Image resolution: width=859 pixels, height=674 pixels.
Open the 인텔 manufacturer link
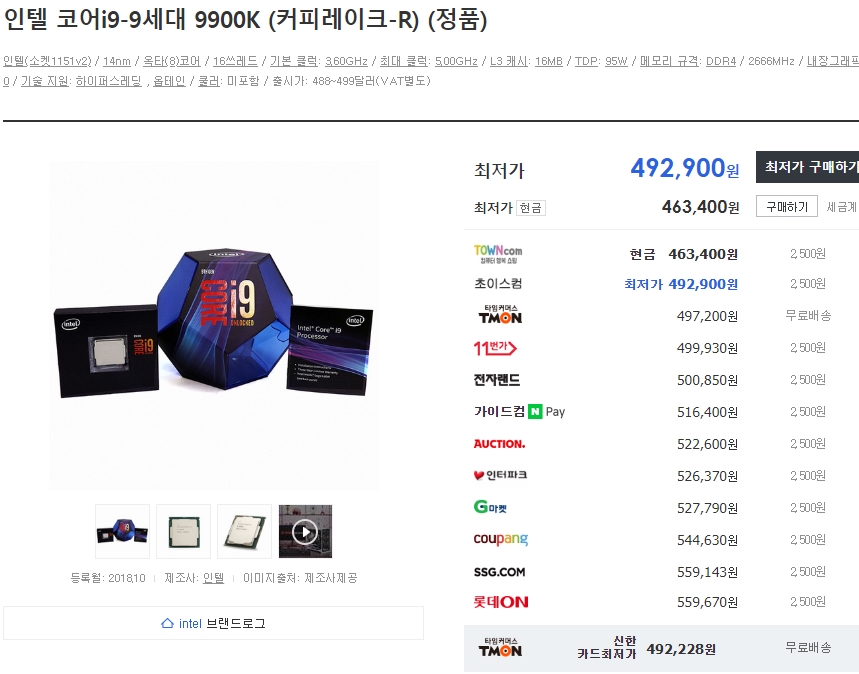[x=213, y=578]
